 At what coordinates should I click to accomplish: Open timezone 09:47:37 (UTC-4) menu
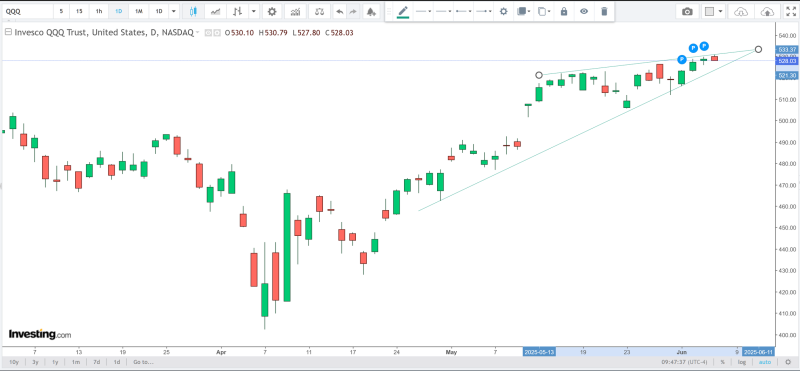click(683, 362)
